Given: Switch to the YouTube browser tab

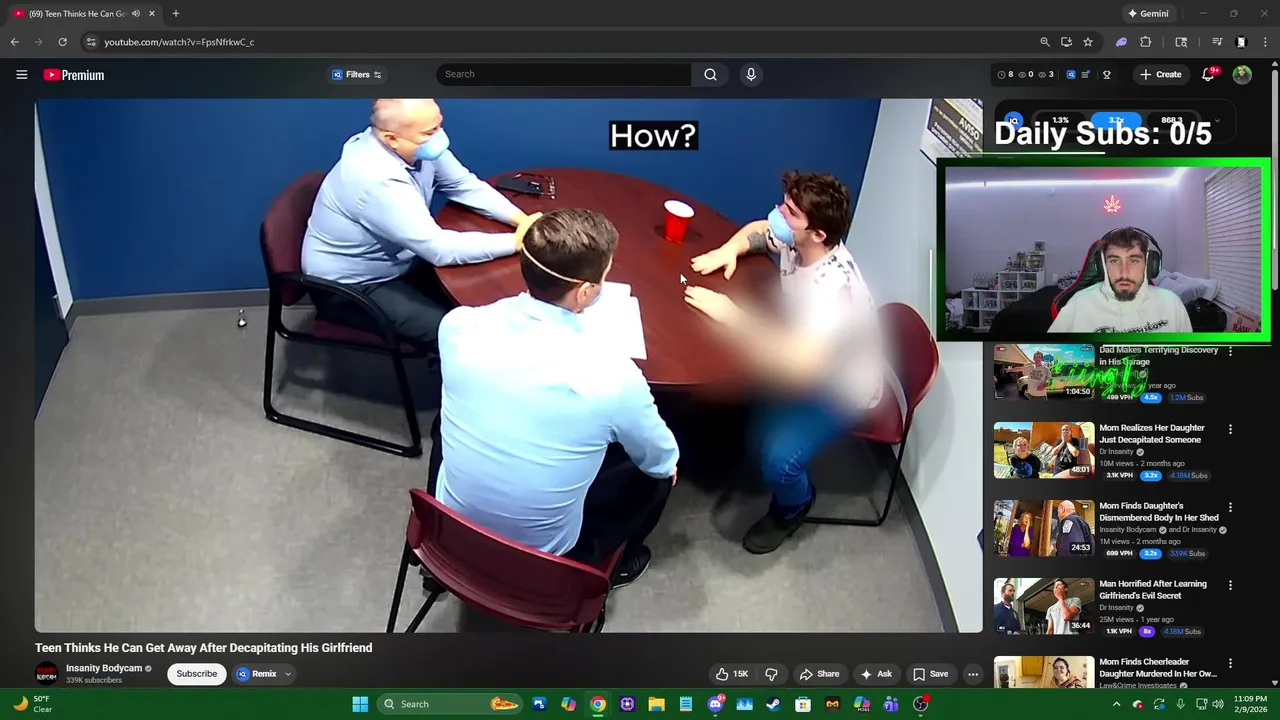Looking at the screenshot, I should [84, 14].
